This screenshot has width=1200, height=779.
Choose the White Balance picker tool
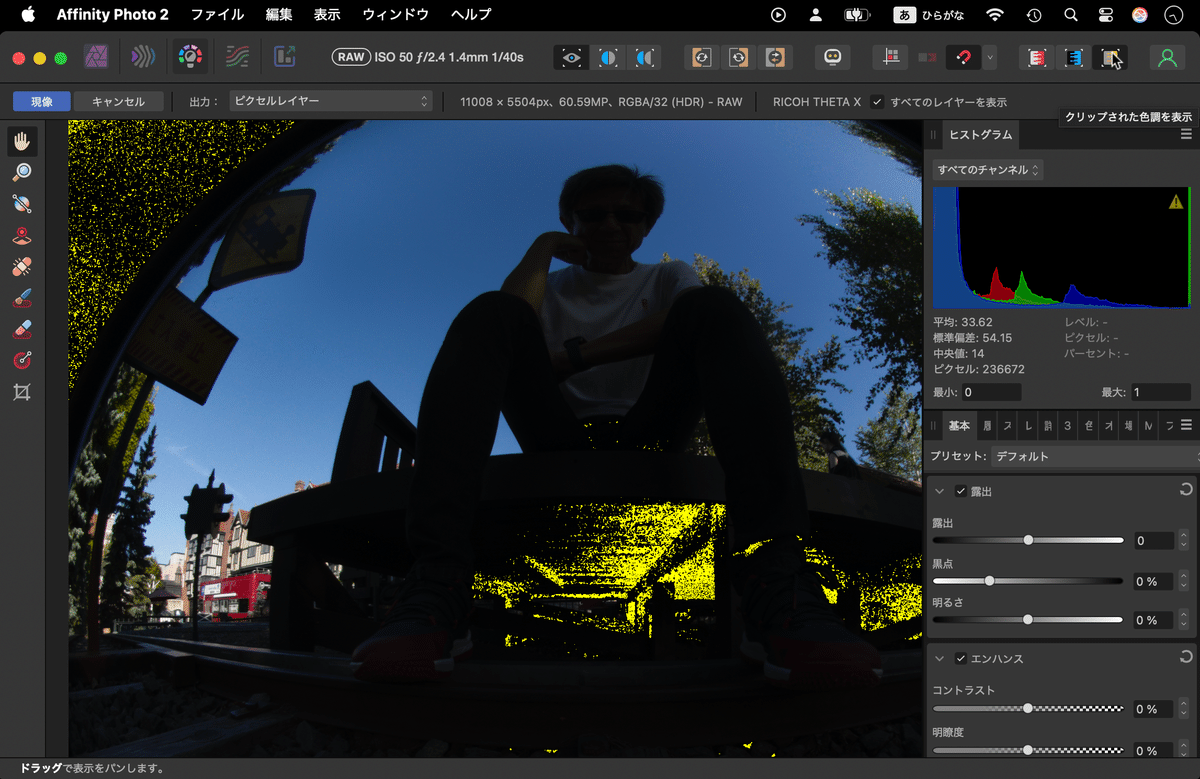(x=23, y=203)
